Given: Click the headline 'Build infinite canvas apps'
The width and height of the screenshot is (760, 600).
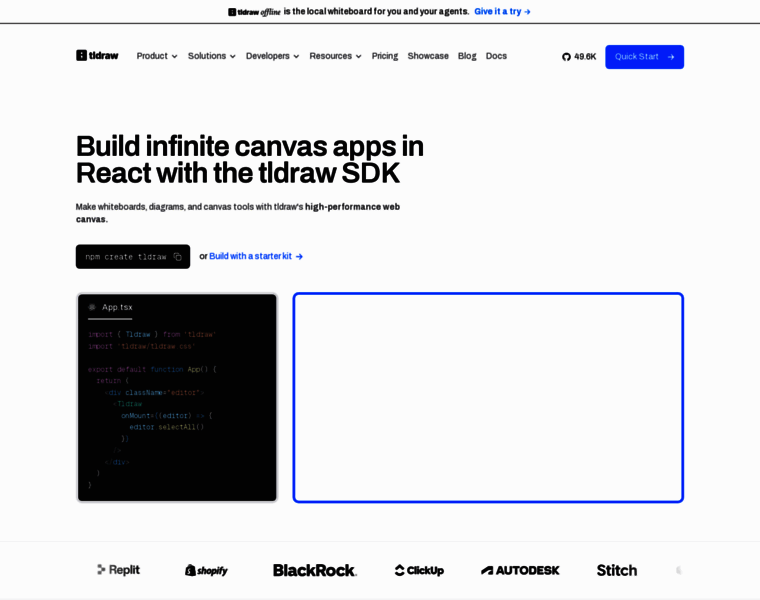Looking at the screenshot, I should click(250, 159).
